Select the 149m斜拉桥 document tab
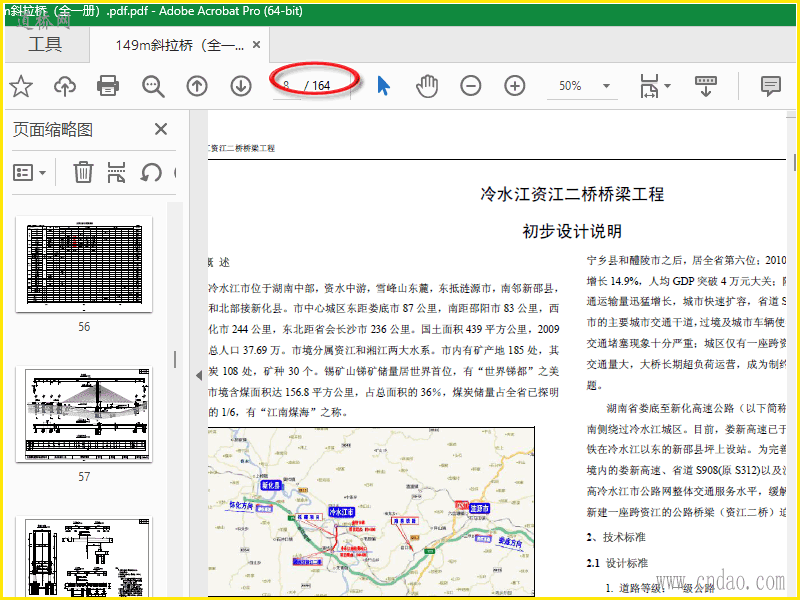Viewport: 800px width, 600px height. click(x=180, y=45)
